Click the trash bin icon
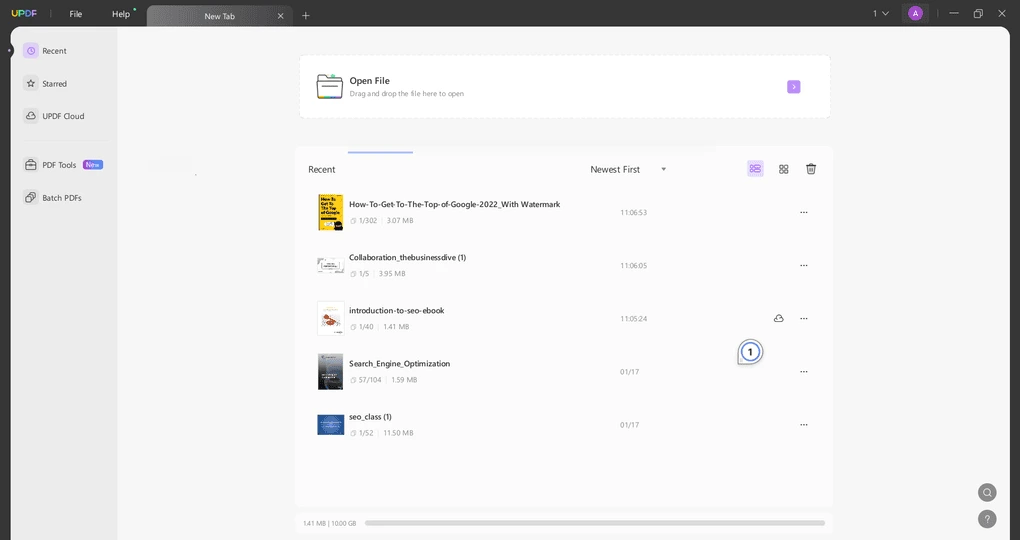The image size is (1020, 540). click(x=811, y=169)
